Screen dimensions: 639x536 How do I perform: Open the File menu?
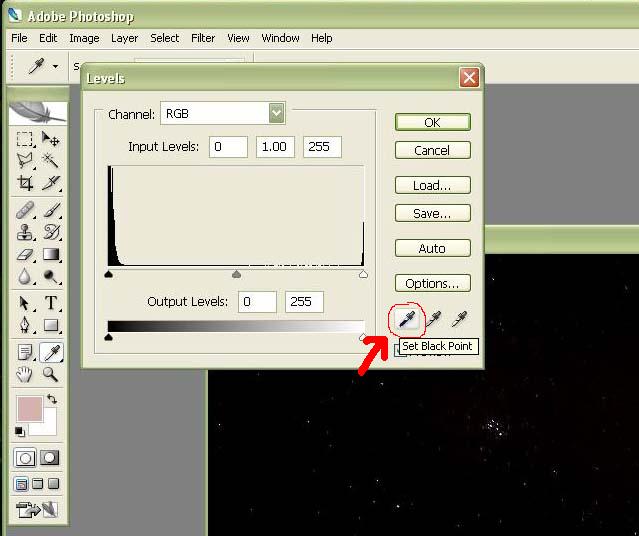[x=19, y=38]
